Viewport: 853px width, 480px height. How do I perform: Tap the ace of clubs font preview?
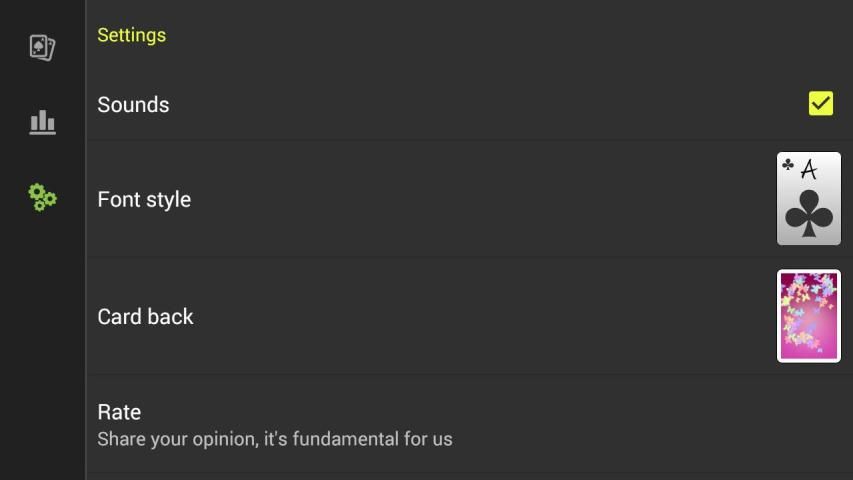click(x=808, y=199)
